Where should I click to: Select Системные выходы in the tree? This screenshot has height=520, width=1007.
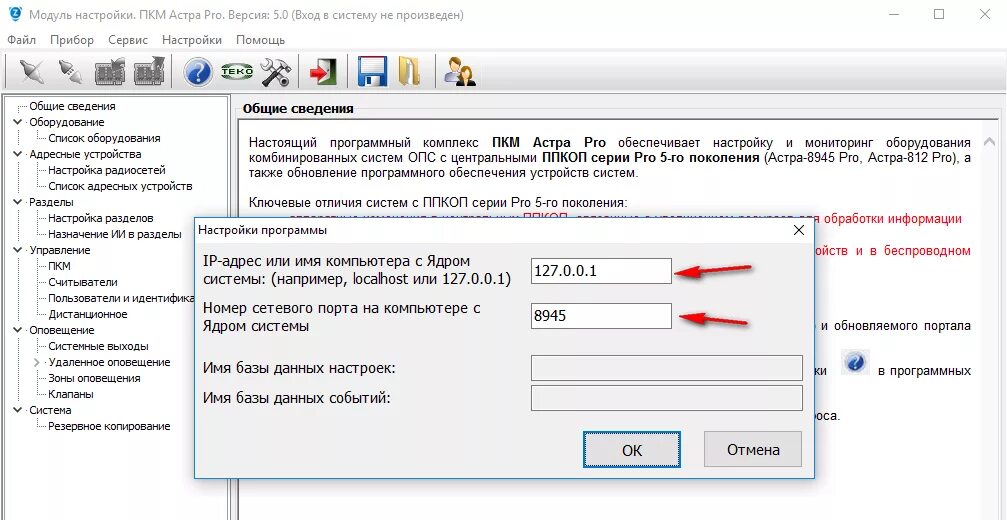(x=98, y=347)
